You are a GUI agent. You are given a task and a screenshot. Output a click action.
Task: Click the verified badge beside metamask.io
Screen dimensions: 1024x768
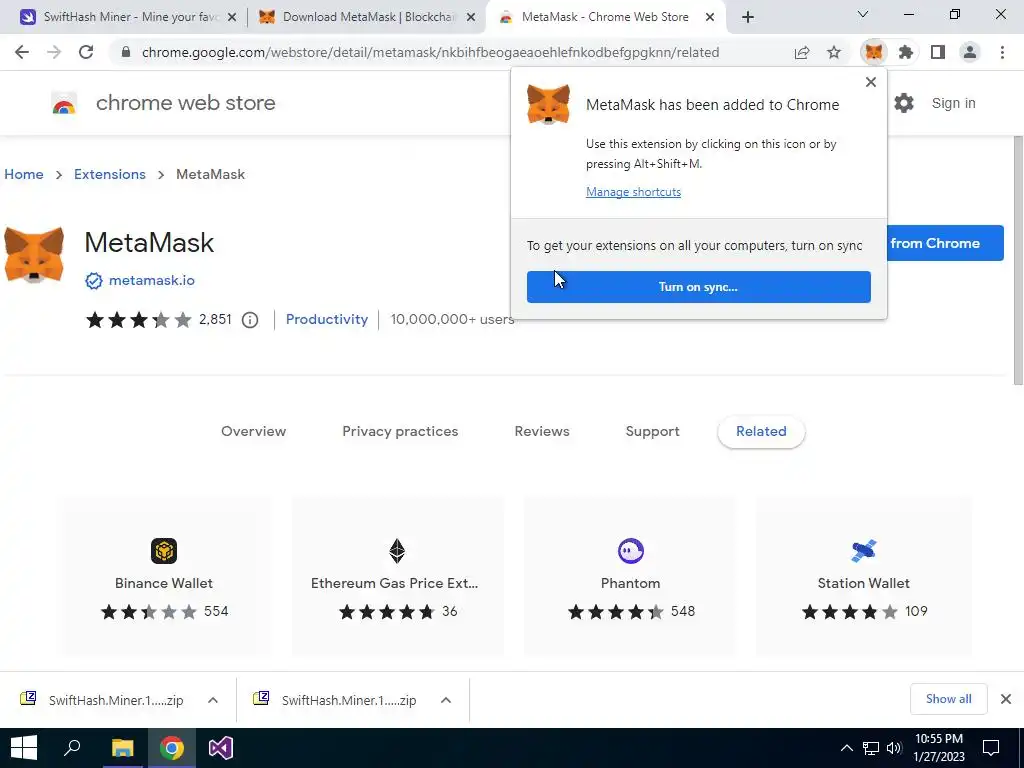pos(94,281)
